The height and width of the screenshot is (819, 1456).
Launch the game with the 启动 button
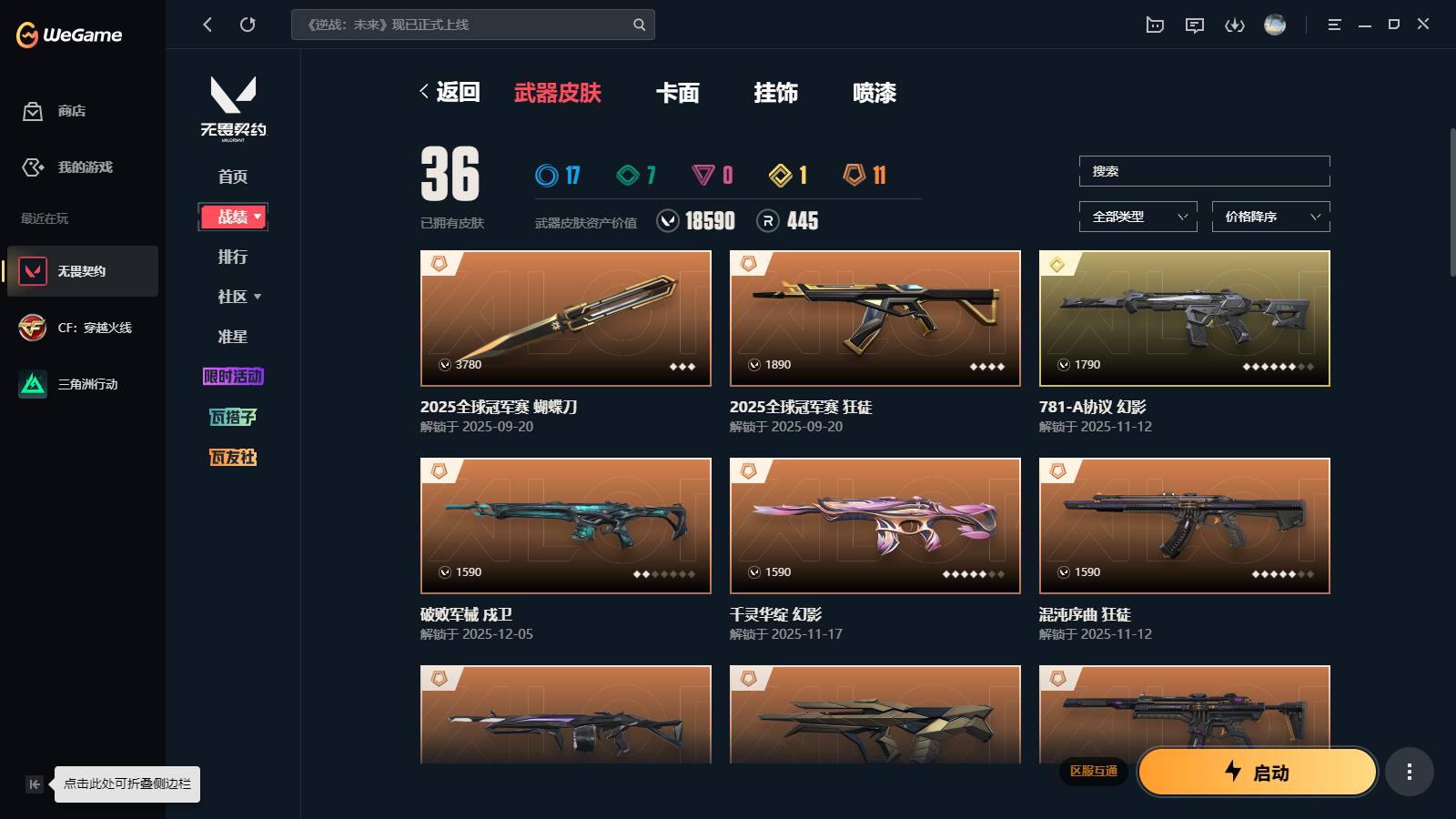1258,773
